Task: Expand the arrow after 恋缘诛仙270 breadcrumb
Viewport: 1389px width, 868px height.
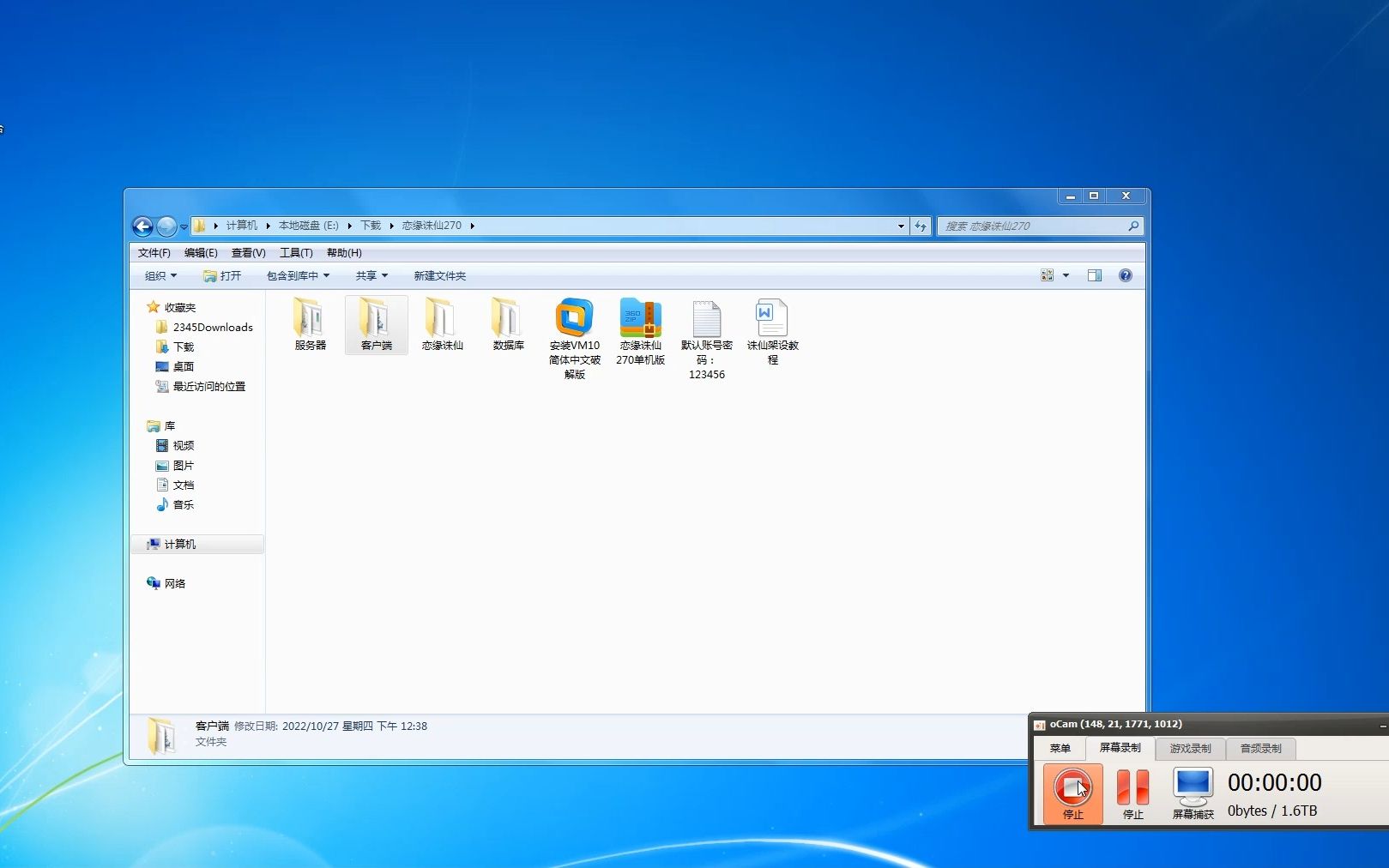Action: coord(473,226)
